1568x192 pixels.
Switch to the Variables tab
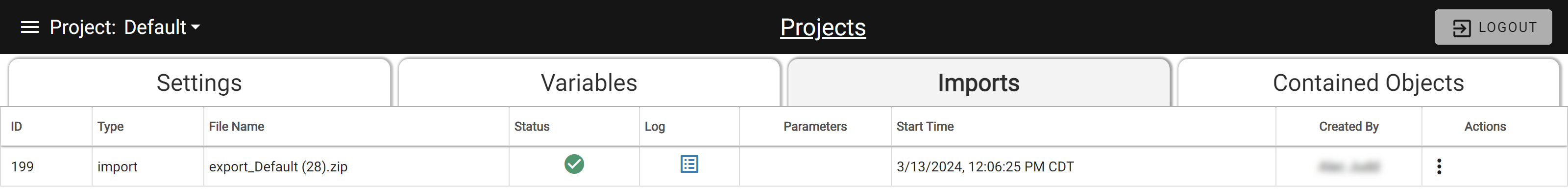pos(588,83)
